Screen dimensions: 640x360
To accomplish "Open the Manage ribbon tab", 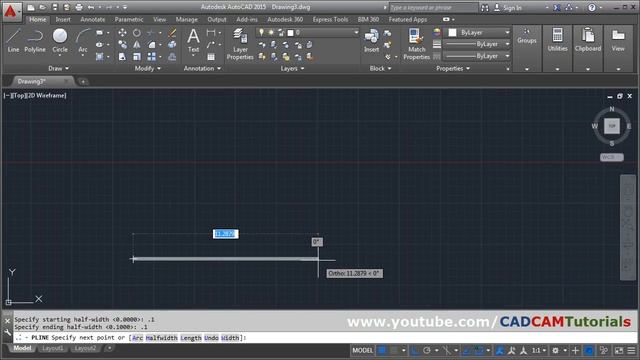I will tap(187, 20).
